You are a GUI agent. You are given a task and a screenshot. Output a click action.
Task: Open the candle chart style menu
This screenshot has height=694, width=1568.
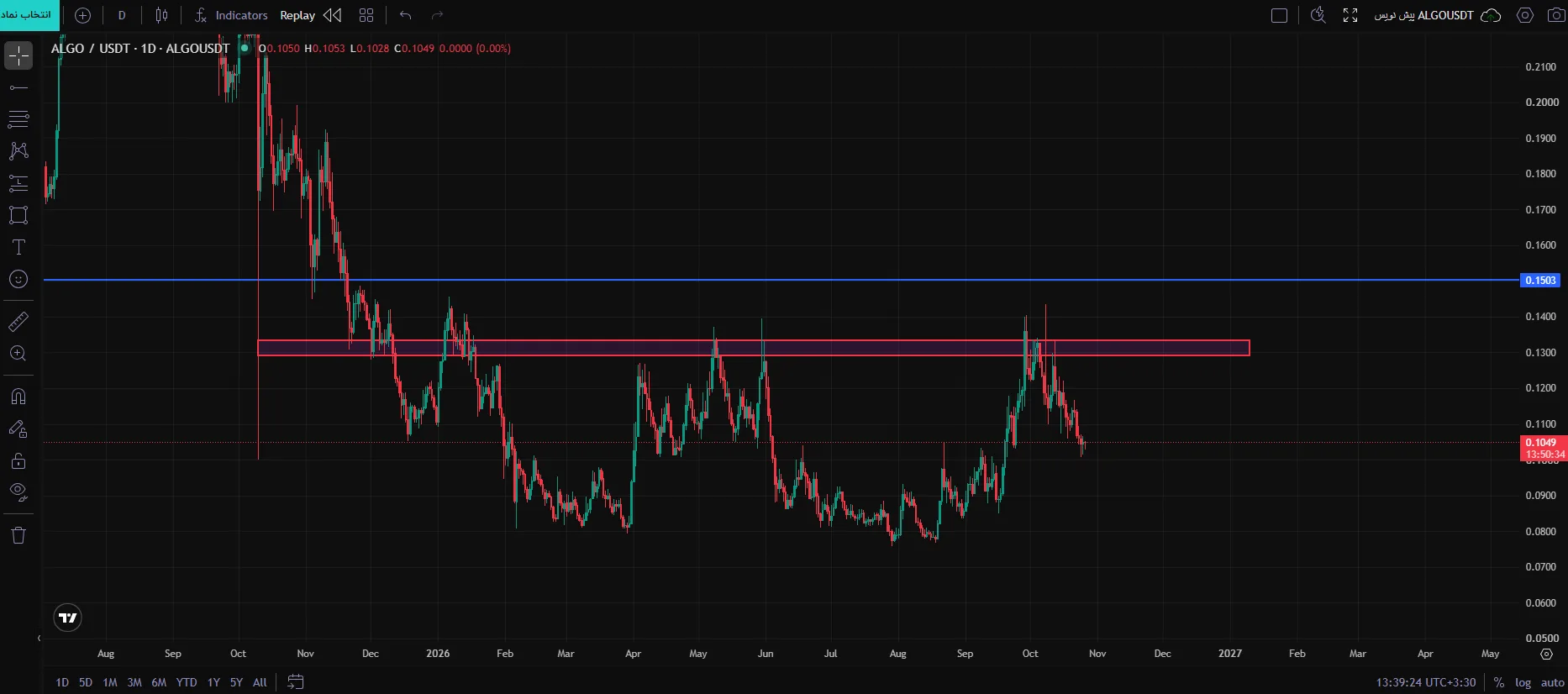(161, 15)
